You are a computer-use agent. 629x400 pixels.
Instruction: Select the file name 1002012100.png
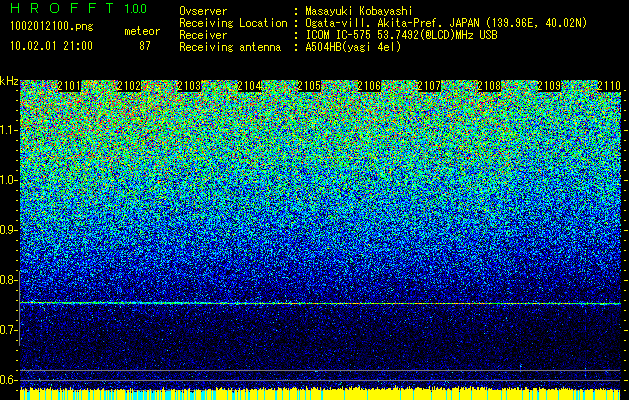[51, 27]
